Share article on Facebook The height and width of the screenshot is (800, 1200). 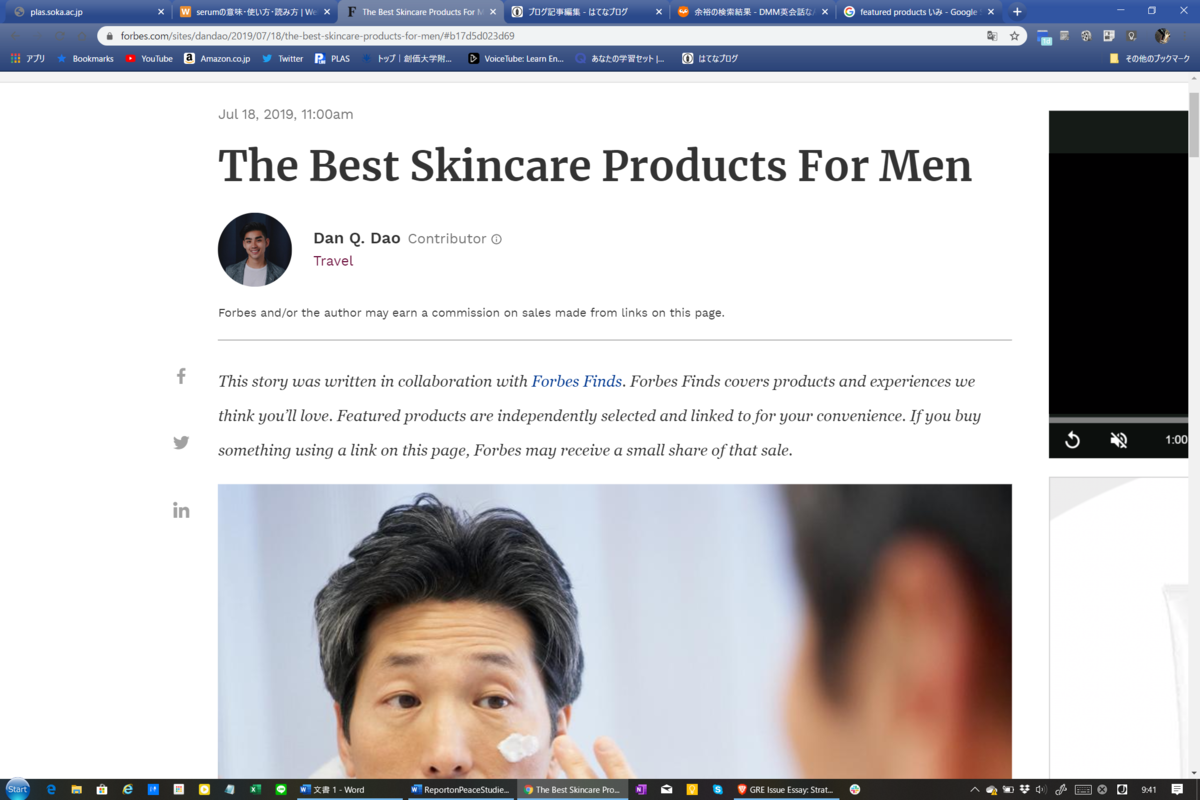tap(181, 376)
